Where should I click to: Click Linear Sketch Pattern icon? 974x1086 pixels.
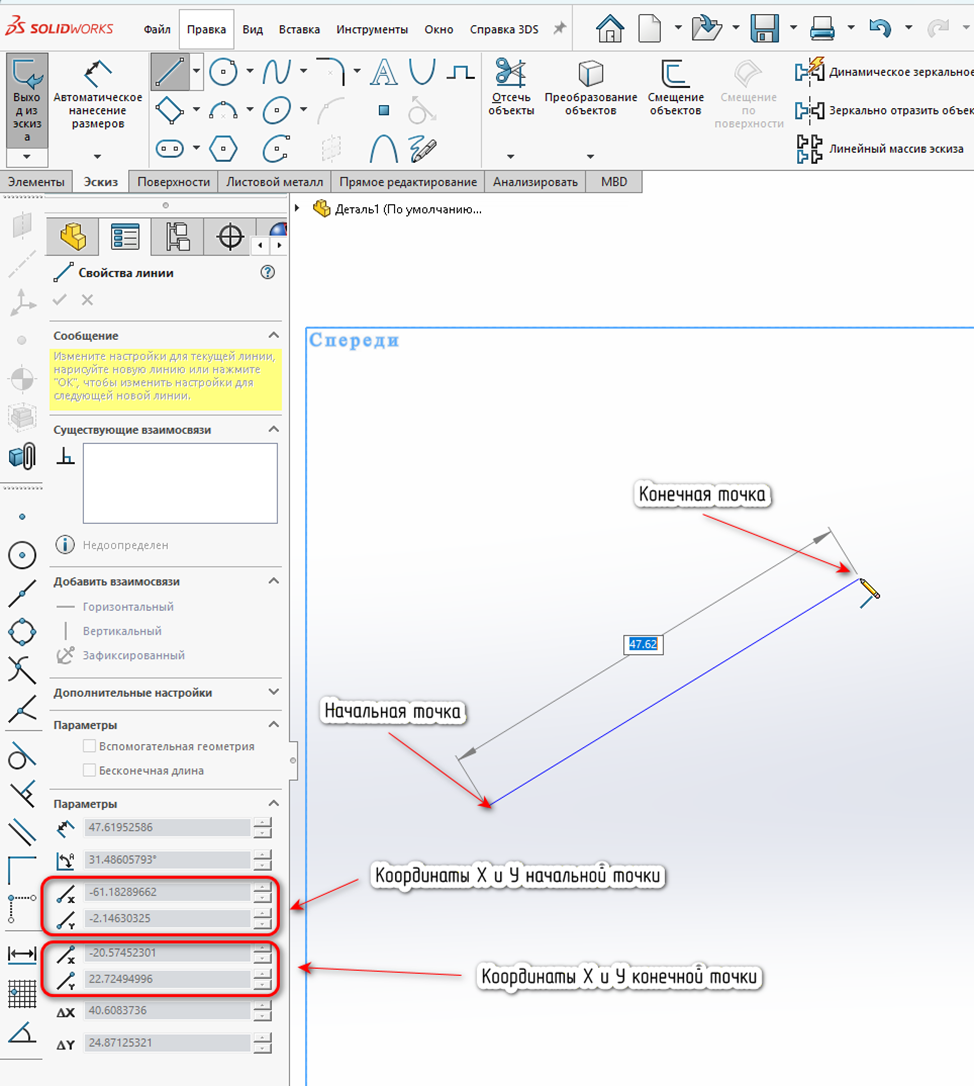[809, 148]
